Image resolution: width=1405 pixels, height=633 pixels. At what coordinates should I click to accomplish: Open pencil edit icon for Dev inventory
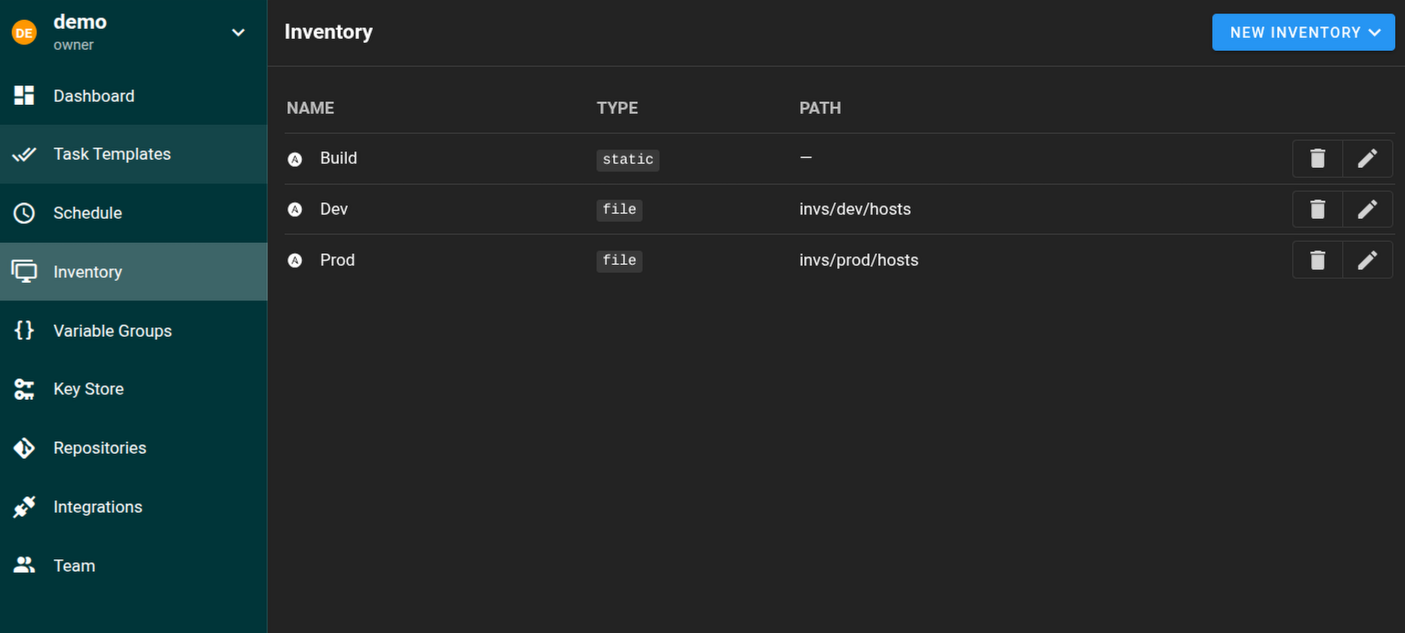pos(1367,209)
